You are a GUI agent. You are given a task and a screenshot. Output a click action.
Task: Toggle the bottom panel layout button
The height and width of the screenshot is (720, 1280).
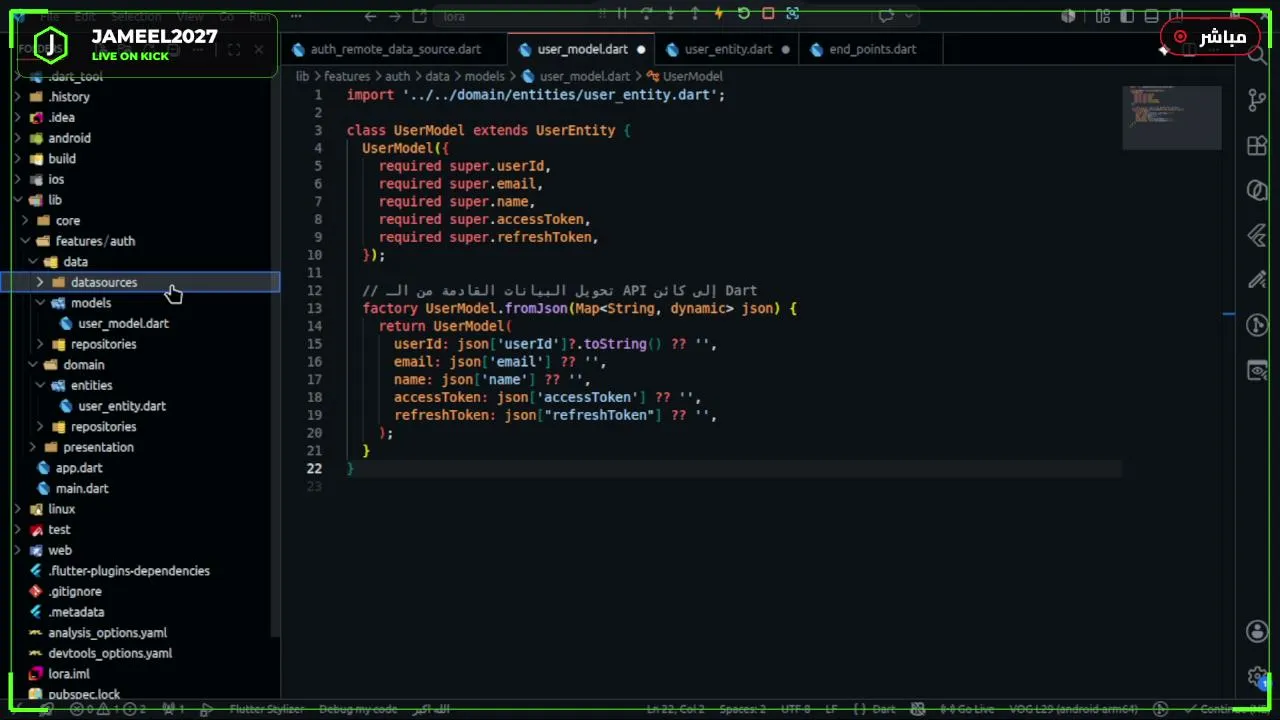click(1151, 16)
